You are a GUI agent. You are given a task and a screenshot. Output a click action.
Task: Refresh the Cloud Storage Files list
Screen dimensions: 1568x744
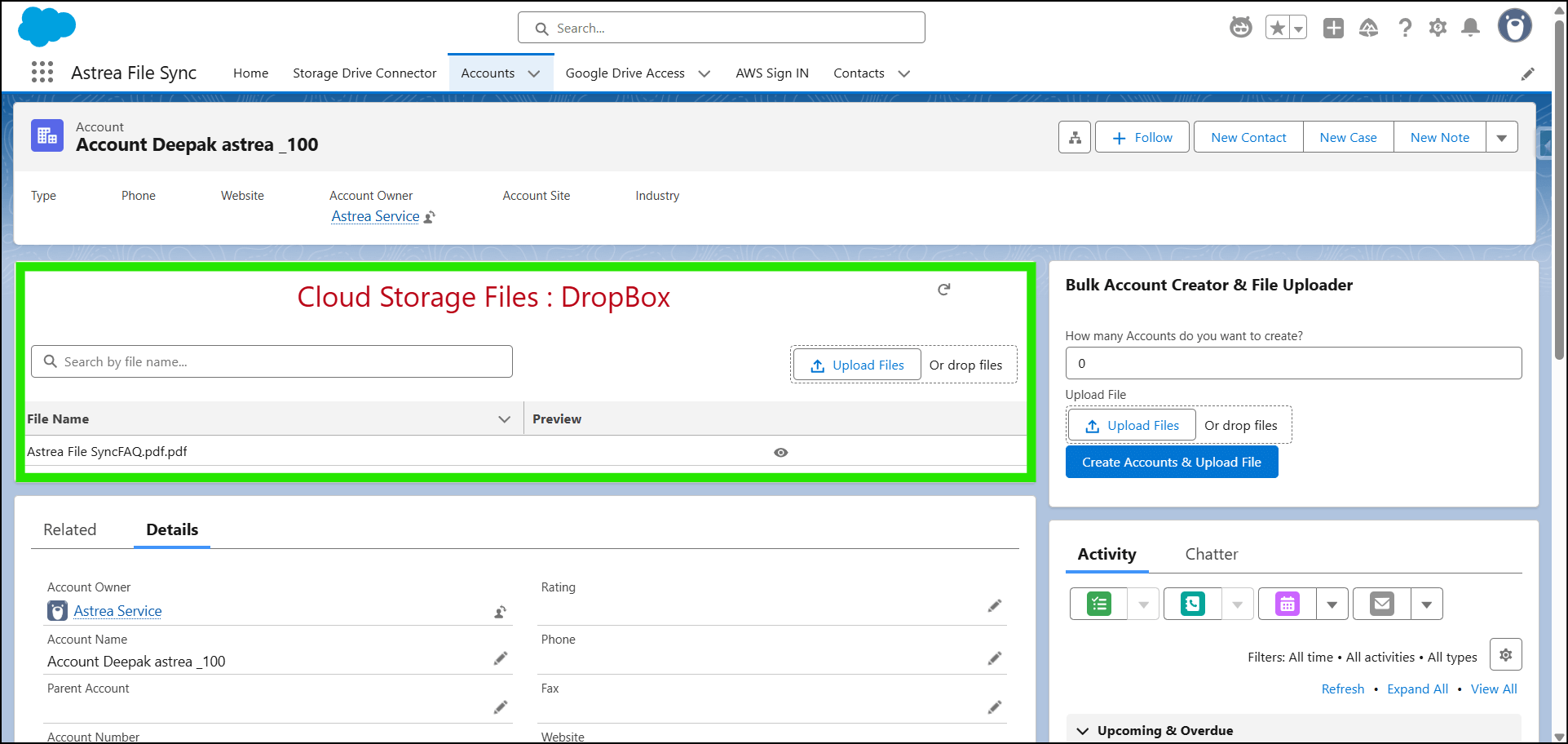pos(943,290)
